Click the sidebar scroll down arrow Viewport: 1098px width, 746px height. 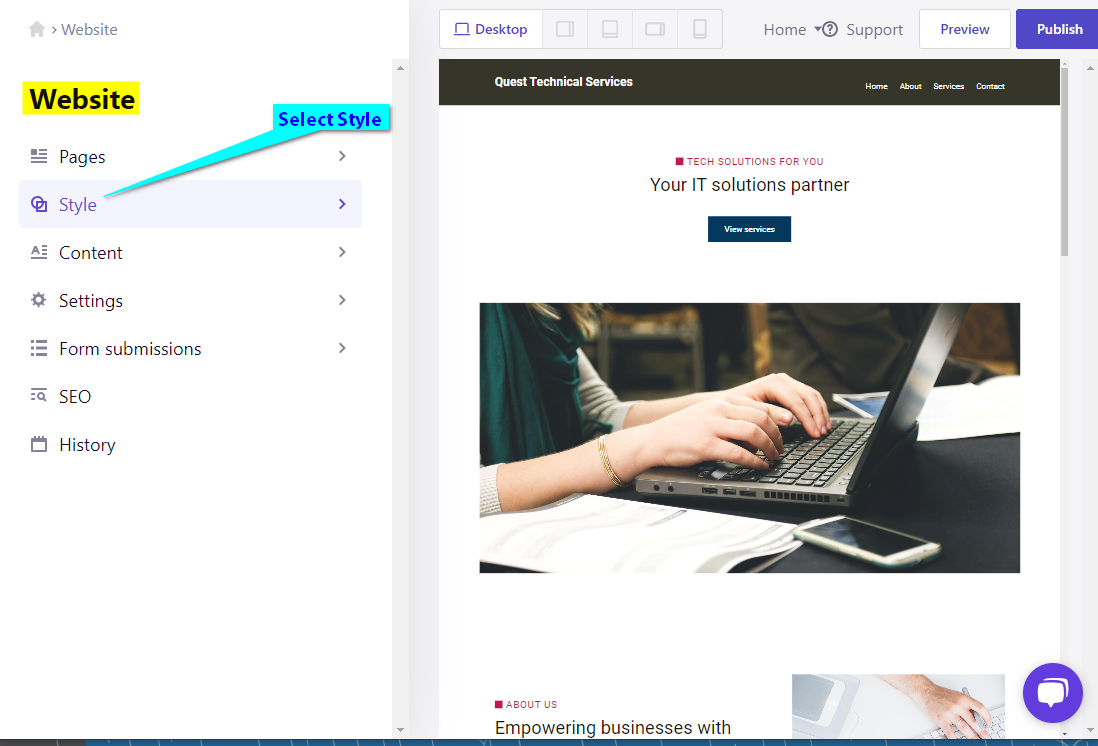(400, 730)
